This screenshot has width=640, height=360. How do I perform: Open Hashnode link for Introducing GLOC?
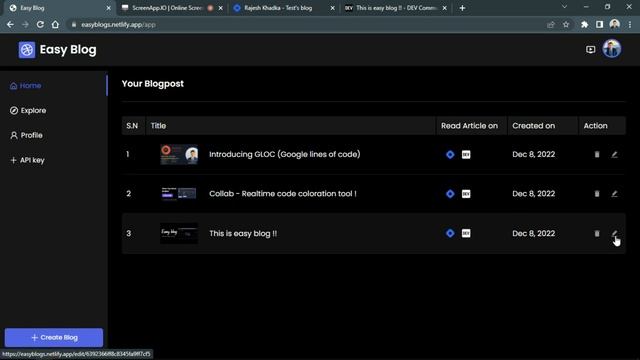coord(450,154)
